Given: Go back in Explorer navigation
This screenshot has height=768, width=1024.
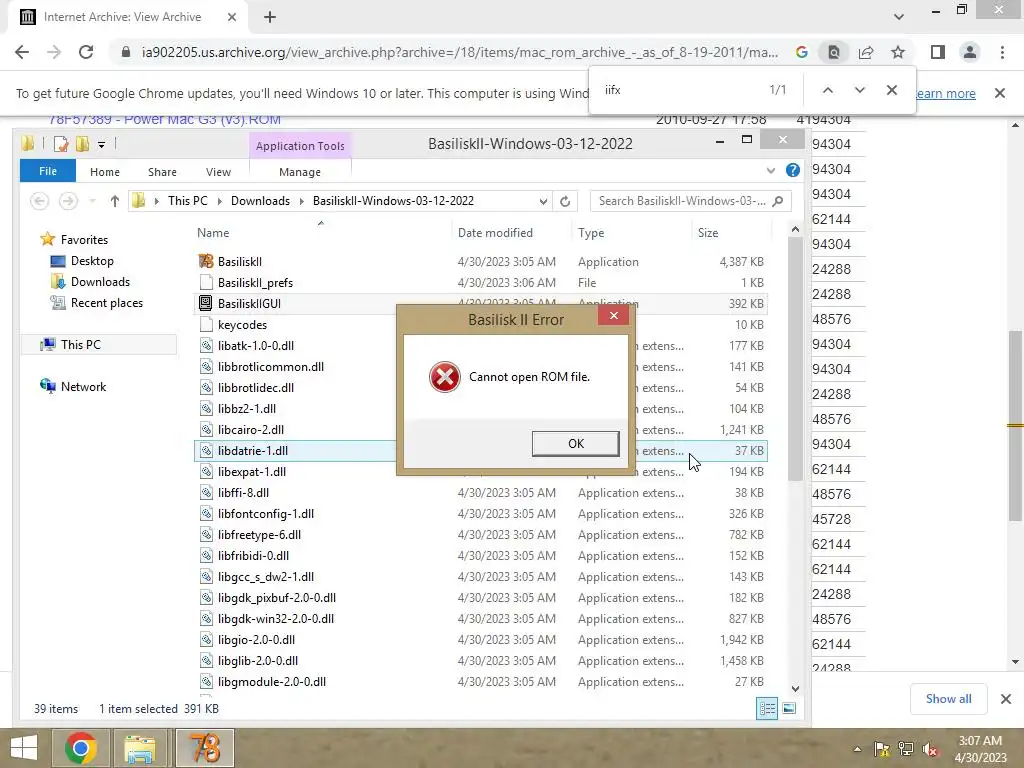Looking at the screenshot, I should [x=39, y=201].
